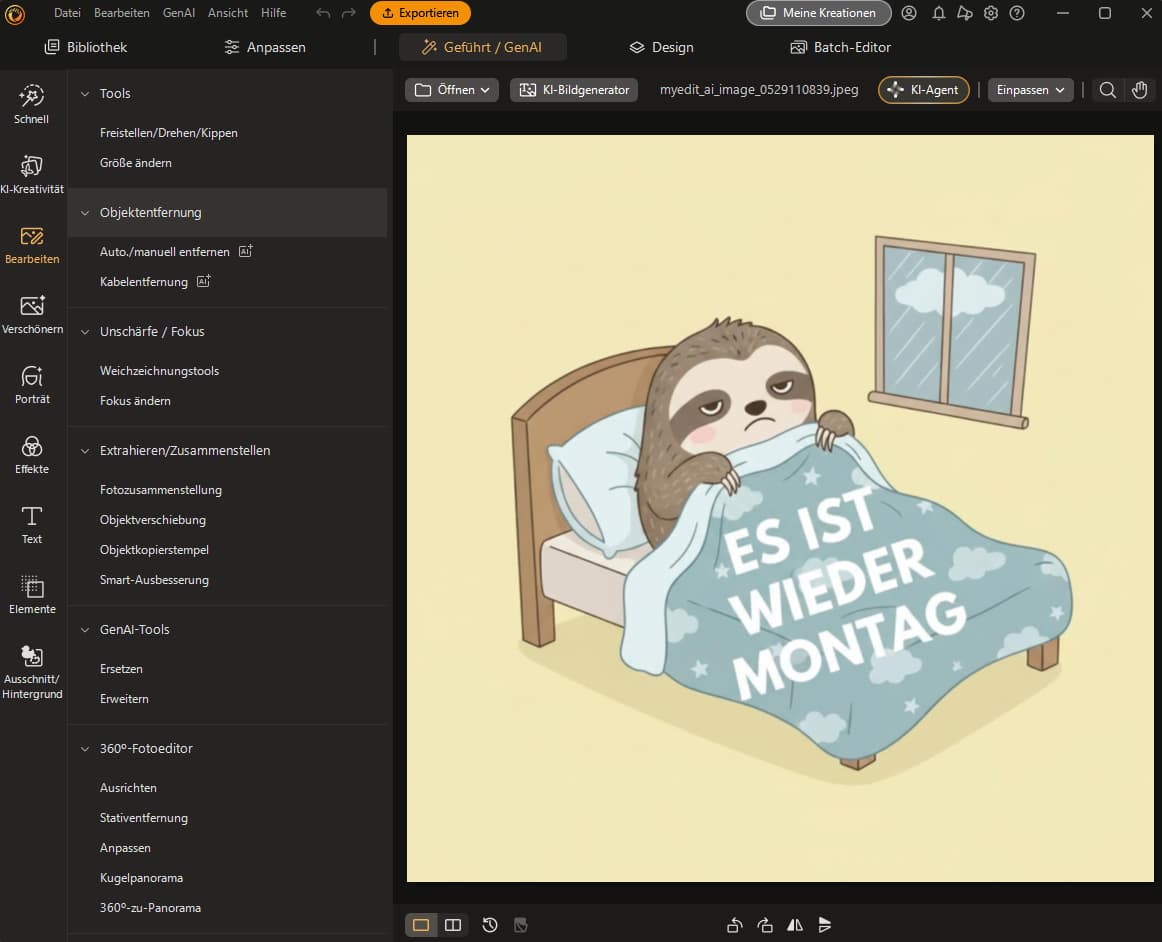This screenshot has height=942, width=1162.
Task: Click the Exportieren button
Action: click(x=420, y=13)
